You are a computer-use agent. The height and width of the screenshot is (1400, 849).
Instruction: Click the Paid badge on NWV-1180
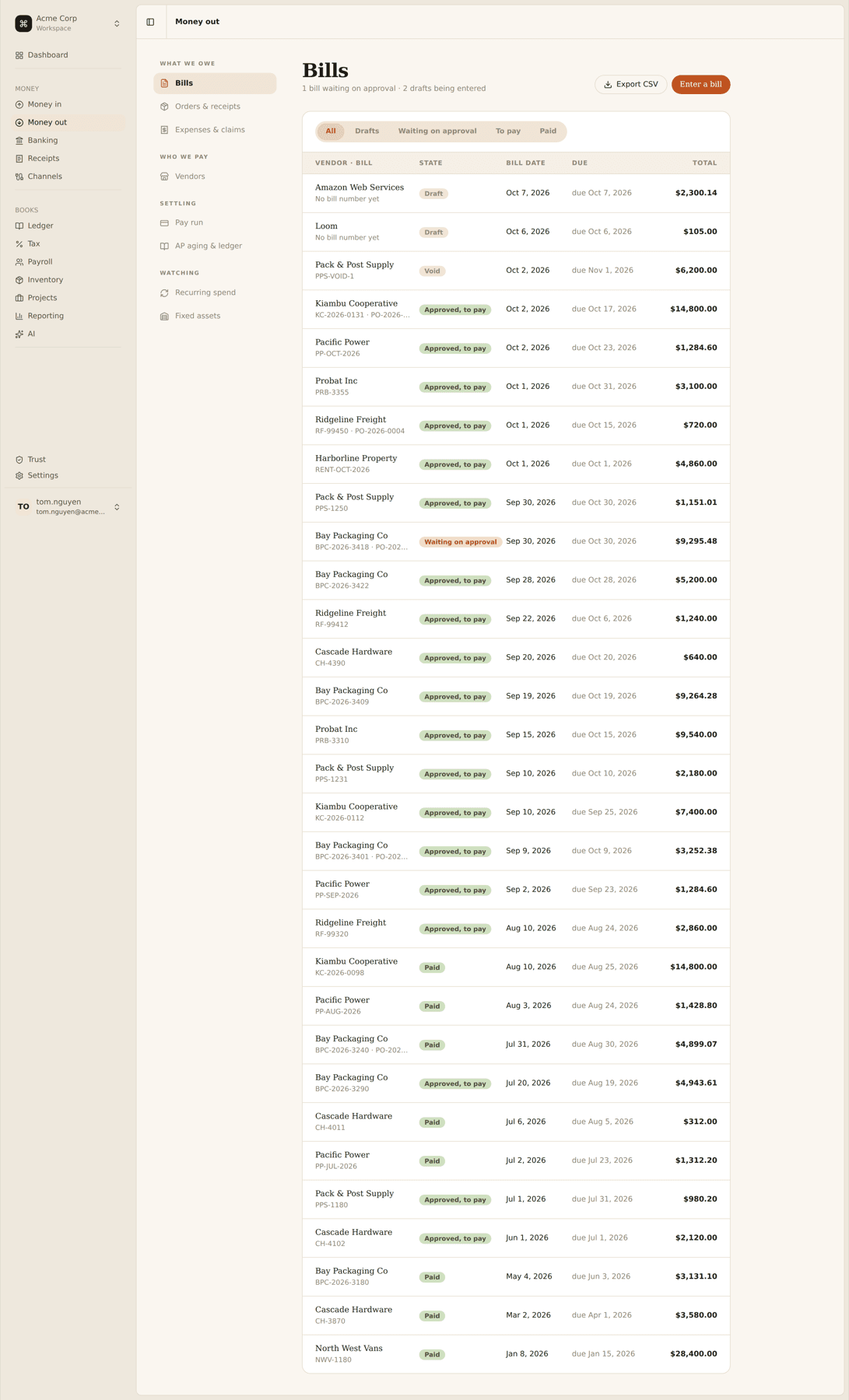tap(432, 1355)
